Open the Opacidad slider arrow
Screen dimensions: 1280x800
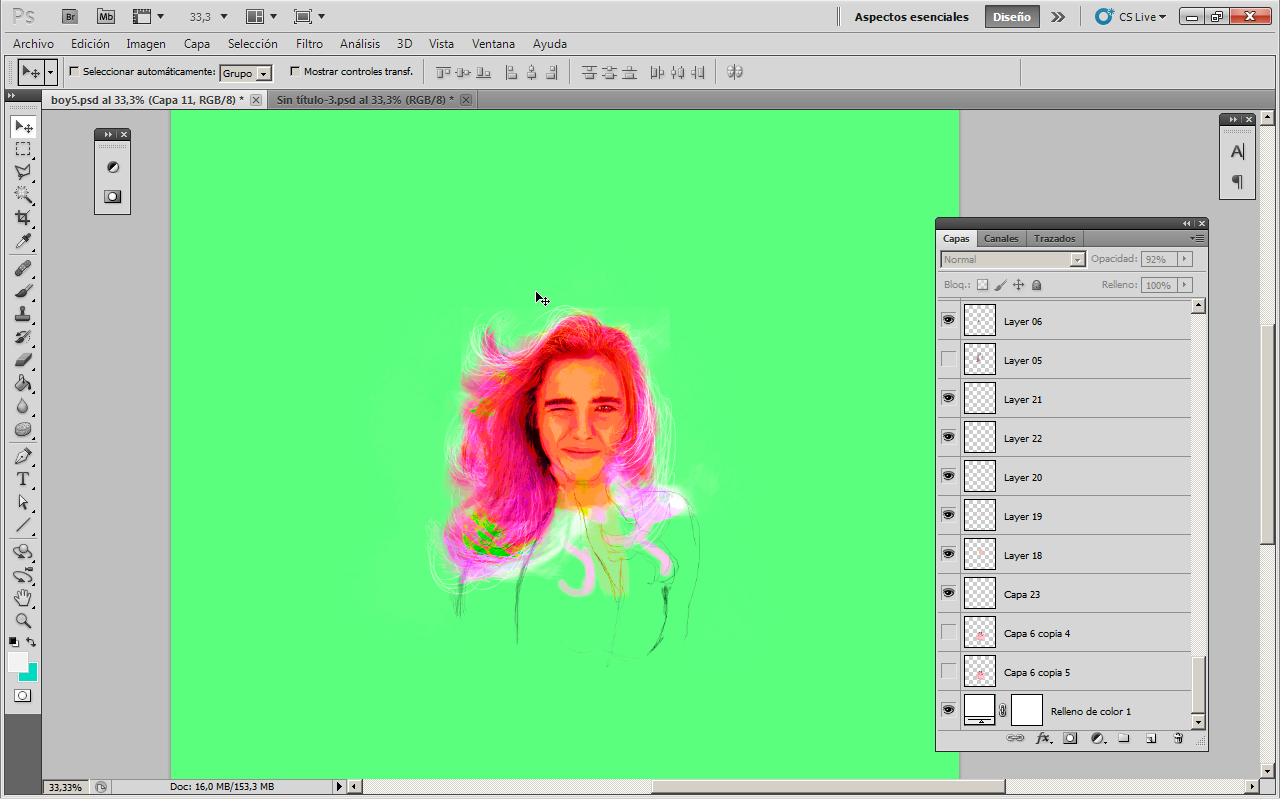(1185, 259)
